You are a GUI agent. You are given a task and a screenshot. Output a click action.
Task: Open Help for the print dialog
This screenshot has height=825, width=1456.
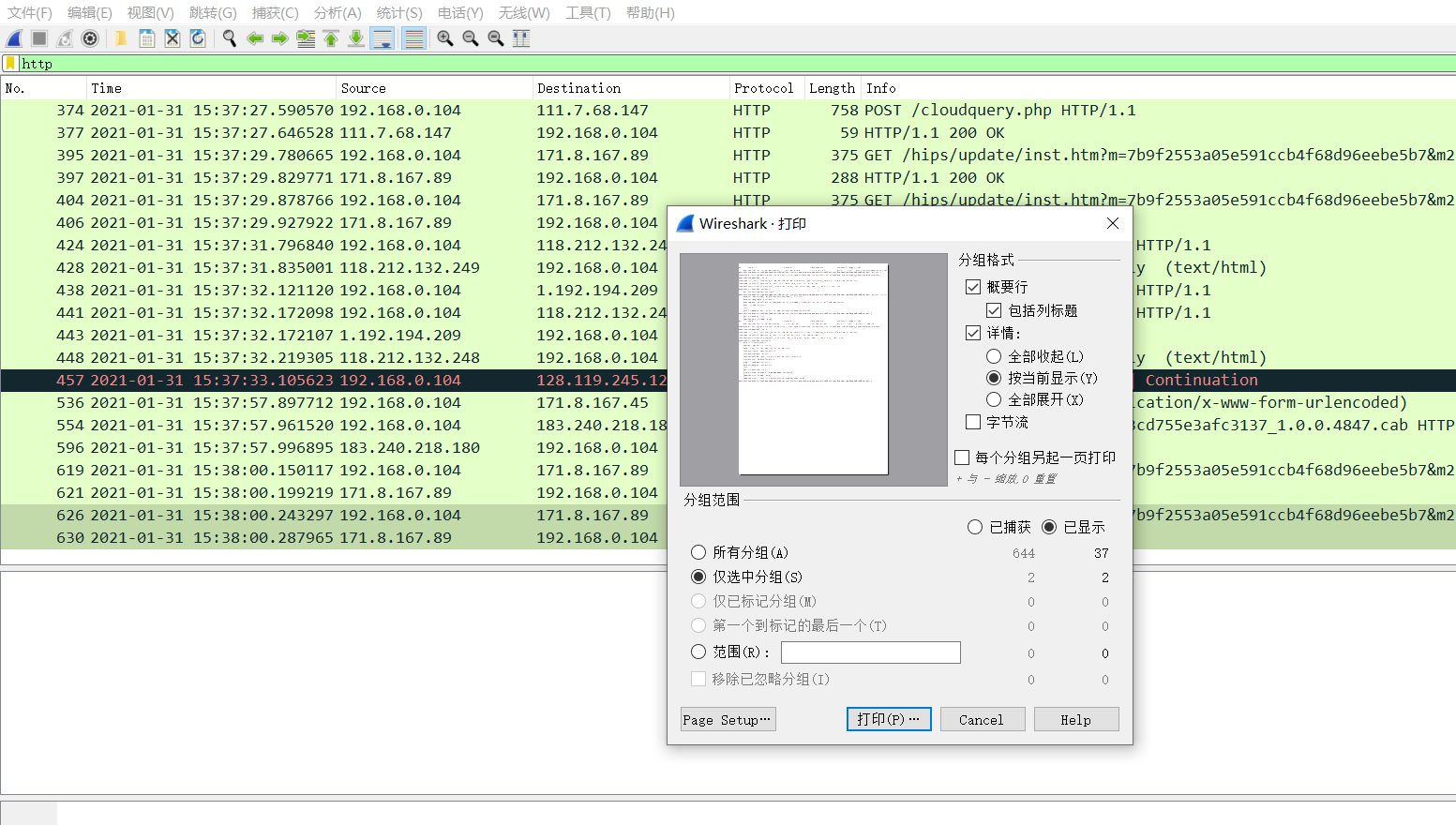(x=1076, y=720)
